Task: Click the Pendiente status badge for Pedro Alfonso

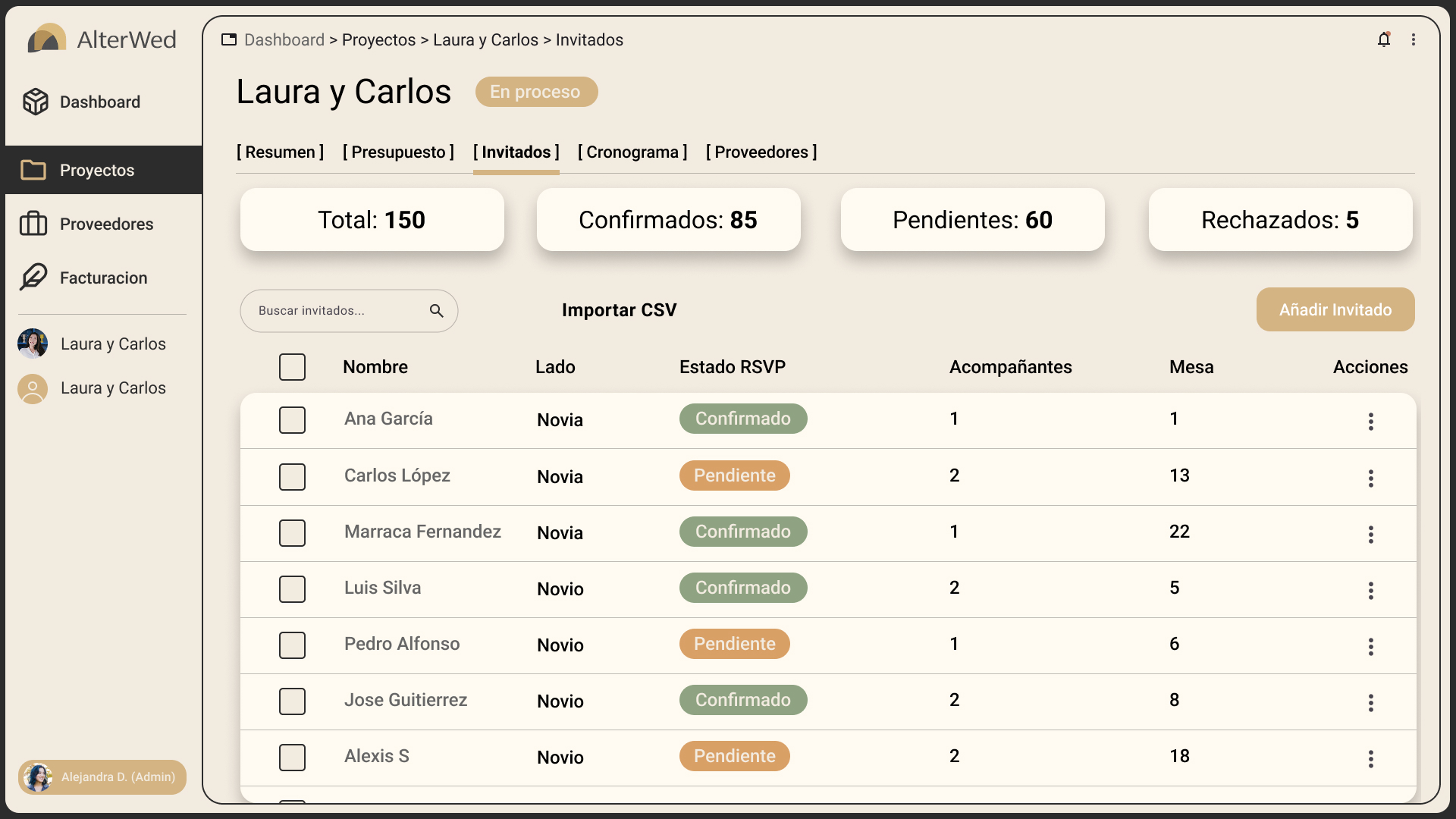Action: pos(734,644)
